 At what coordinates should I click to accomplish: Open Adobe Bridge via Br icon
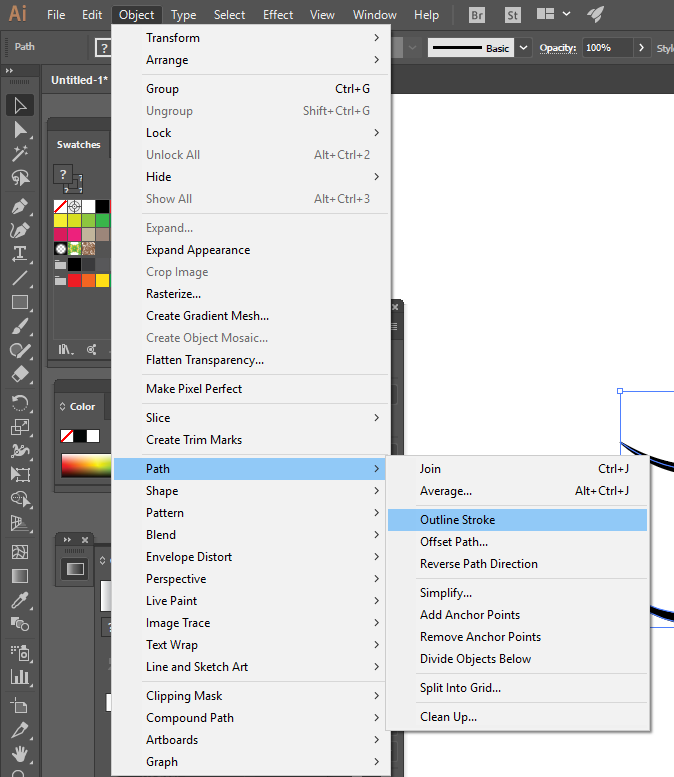tap(477, 15)
